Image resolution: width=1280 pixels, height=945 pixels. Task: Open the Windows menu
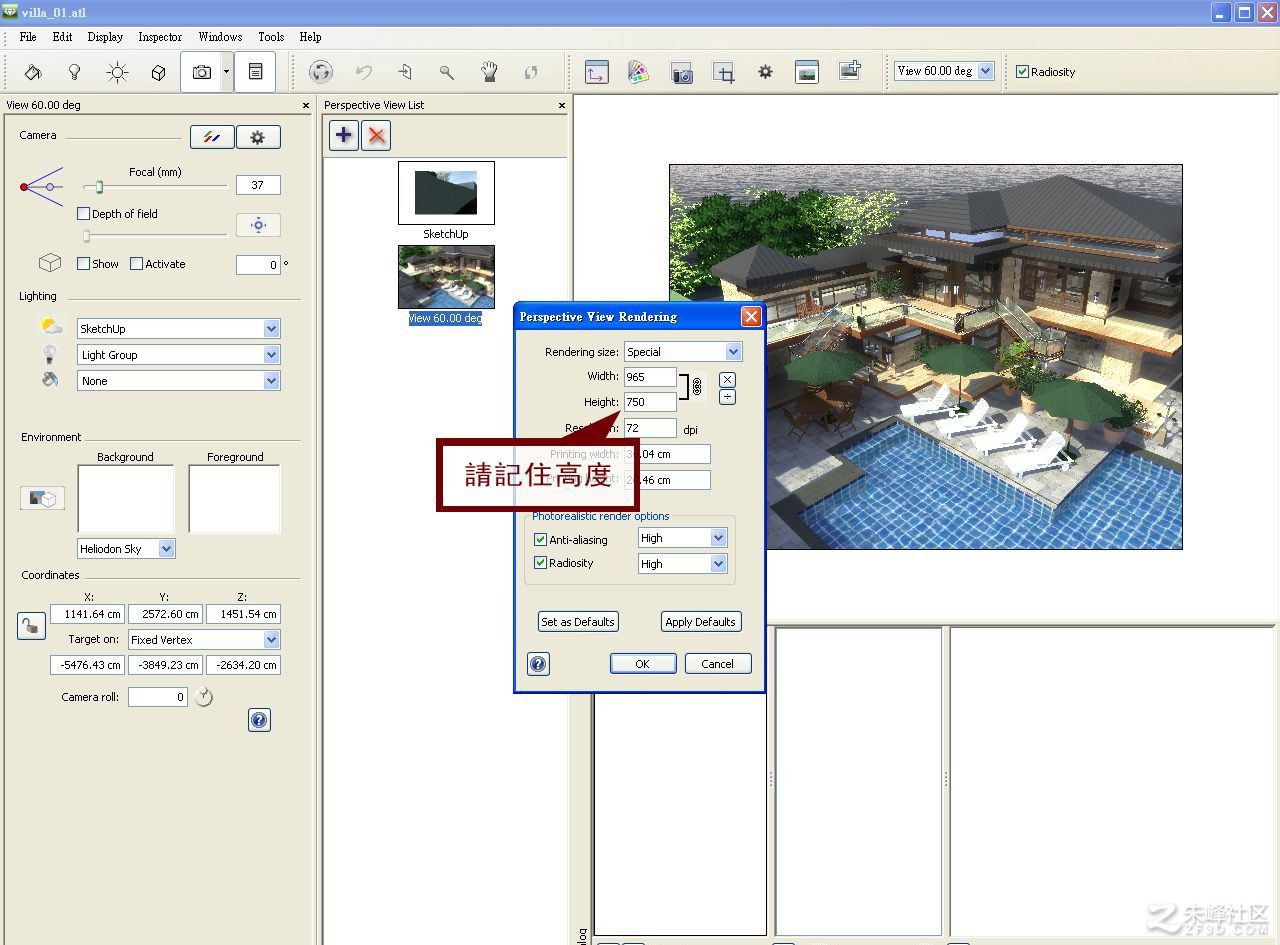pyautogui.click(x=220, y=37)
